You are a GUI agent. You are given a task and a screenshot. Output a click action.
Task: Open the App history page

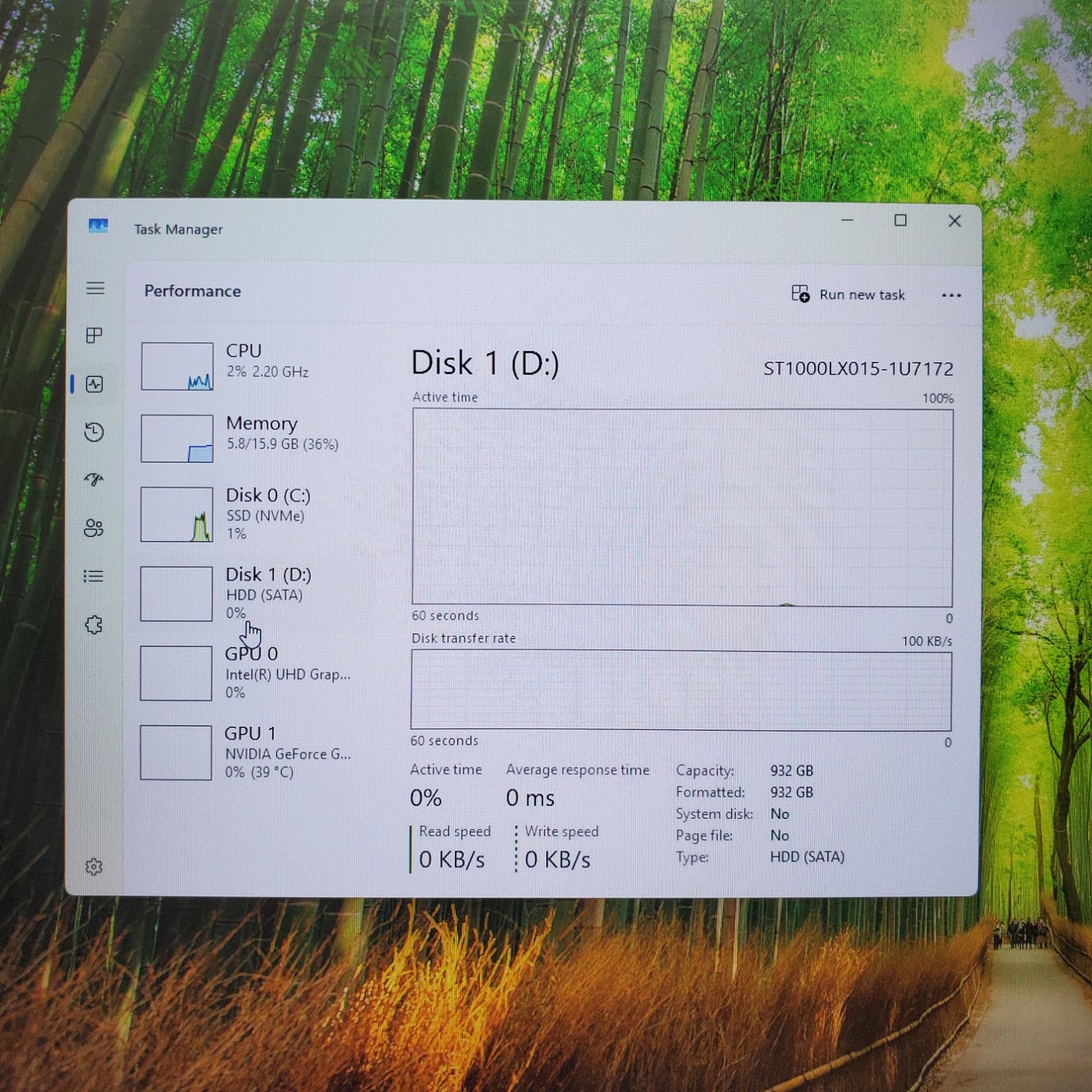(94, 432)
